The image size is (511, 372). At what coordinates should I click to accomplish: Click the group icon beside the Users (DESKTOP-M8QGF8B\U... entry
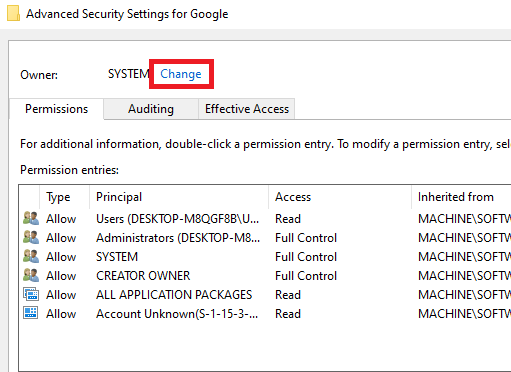(31, 218)
